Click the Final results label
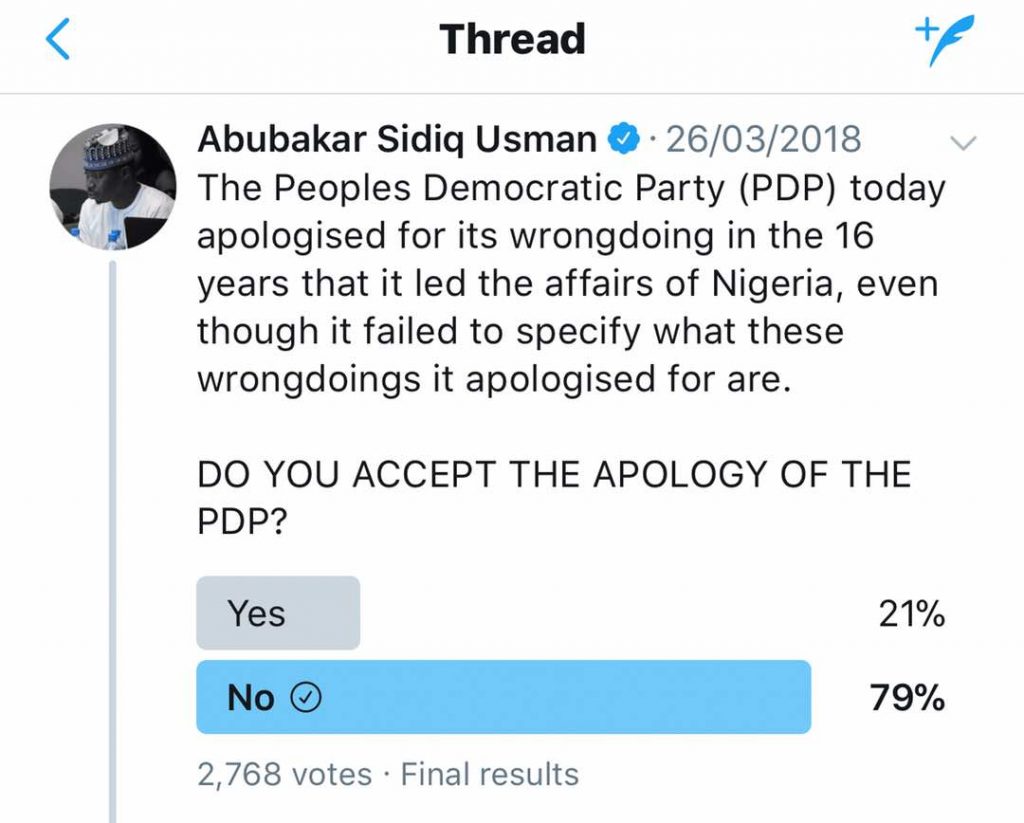Viewport: 1024px width, 823px height. (490, 775)
